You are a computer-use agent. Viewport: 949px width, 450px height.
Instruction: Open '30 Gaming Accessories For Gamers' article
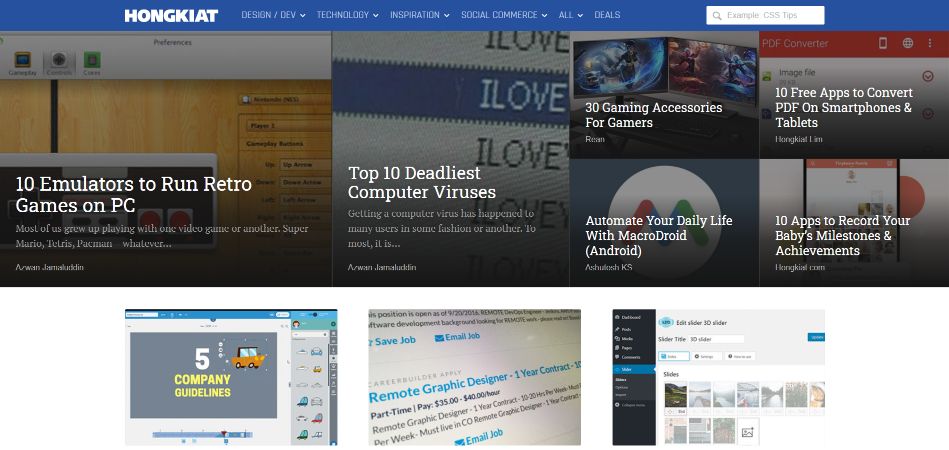[654, 115]
